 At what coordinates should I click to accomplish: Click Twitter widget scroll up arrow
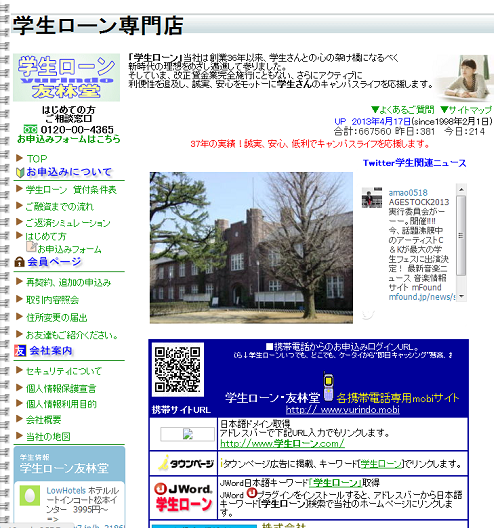point(461,190)
